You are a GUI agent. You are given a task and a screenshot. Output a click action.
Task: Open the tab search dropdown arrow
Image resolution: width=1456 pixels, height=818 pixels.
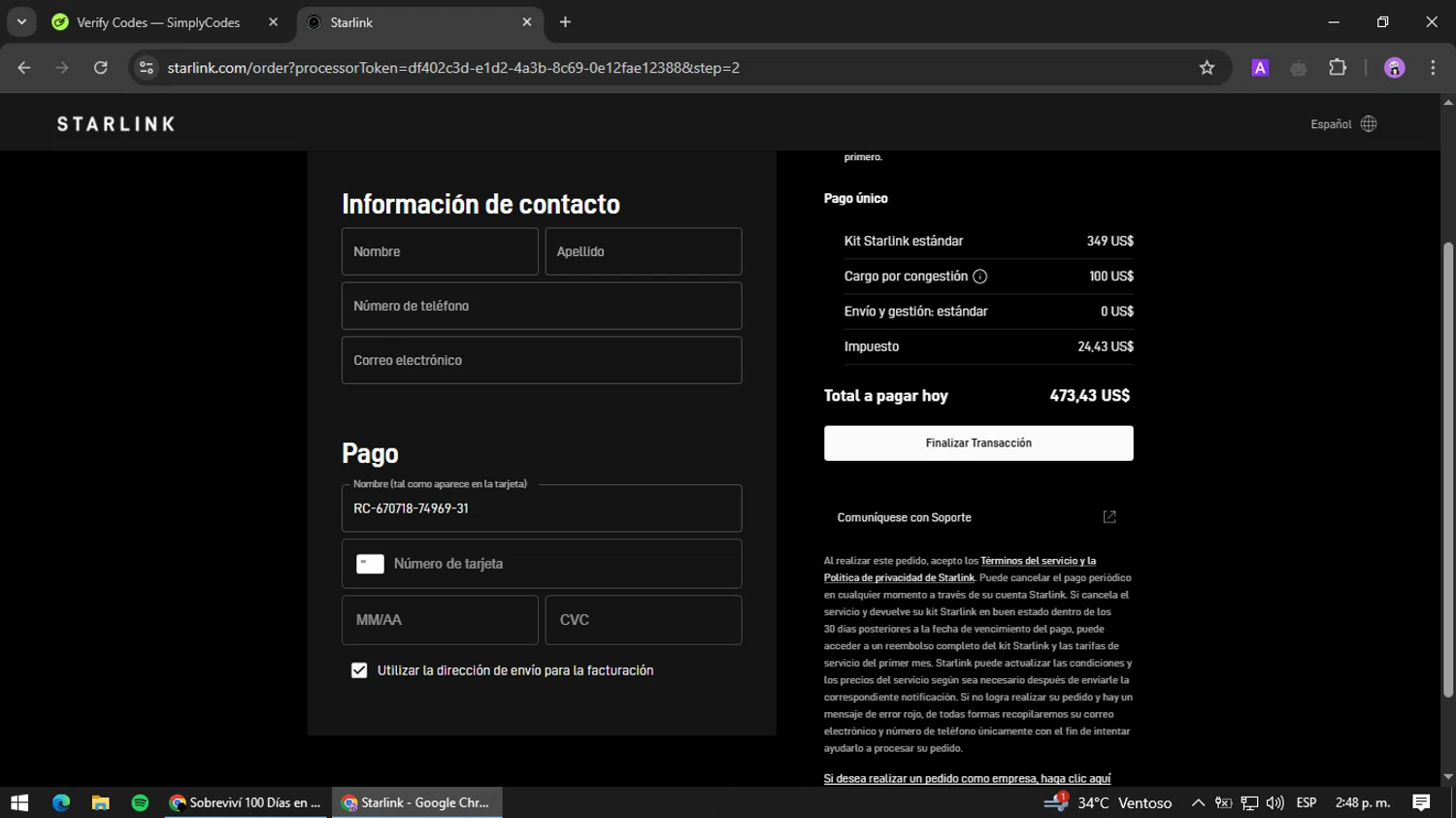(x=21, y=21)
